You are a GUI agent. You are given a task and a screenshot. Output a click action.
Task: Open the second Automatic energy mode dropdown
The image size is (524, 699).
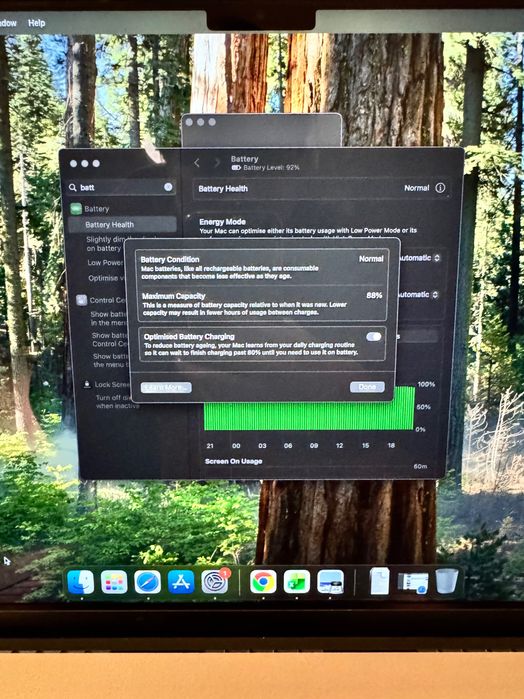coord(419,295)
